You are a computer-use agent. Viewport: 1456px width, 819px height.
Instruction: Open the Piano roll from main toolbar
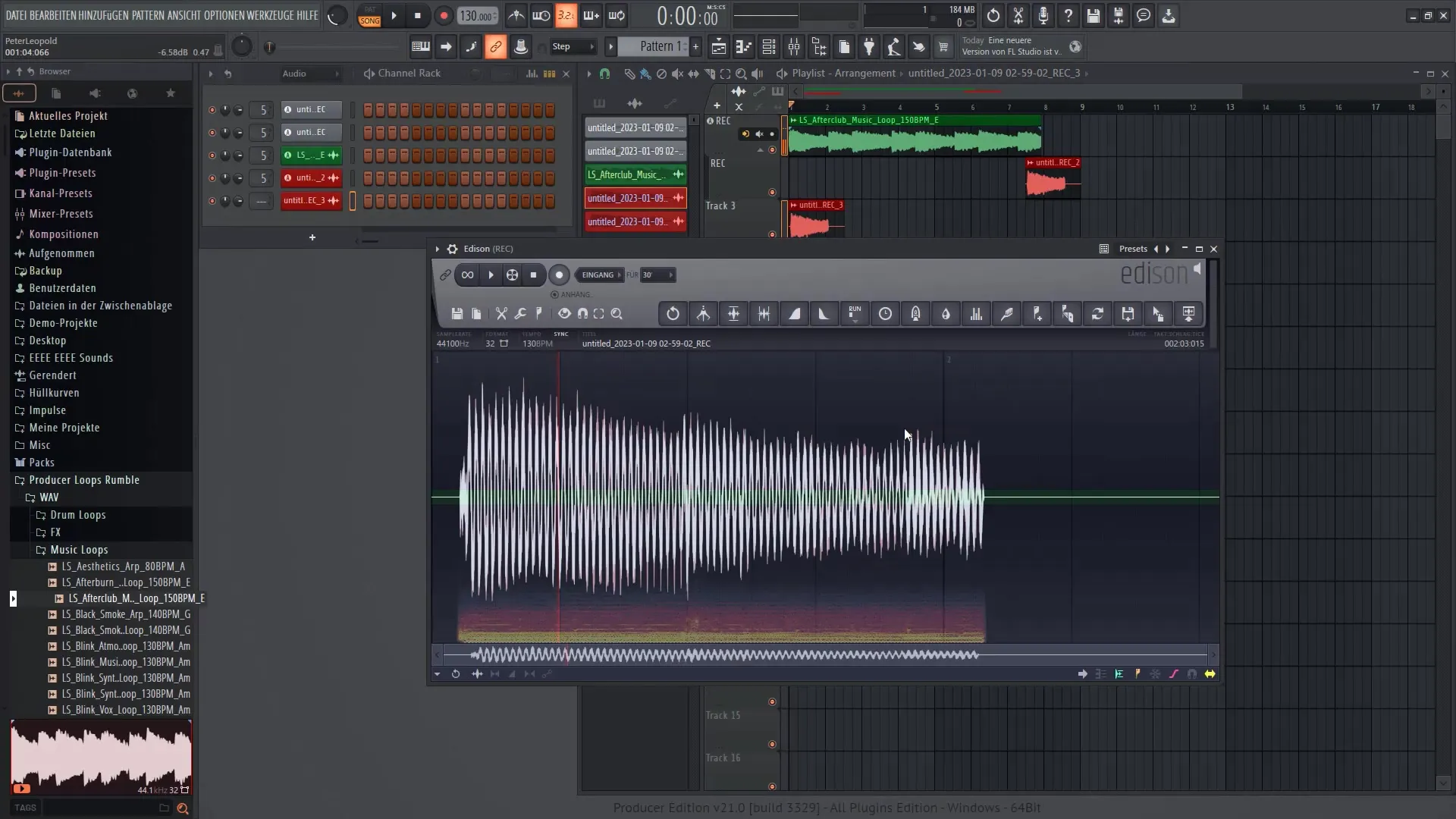[x=743, y=47]
